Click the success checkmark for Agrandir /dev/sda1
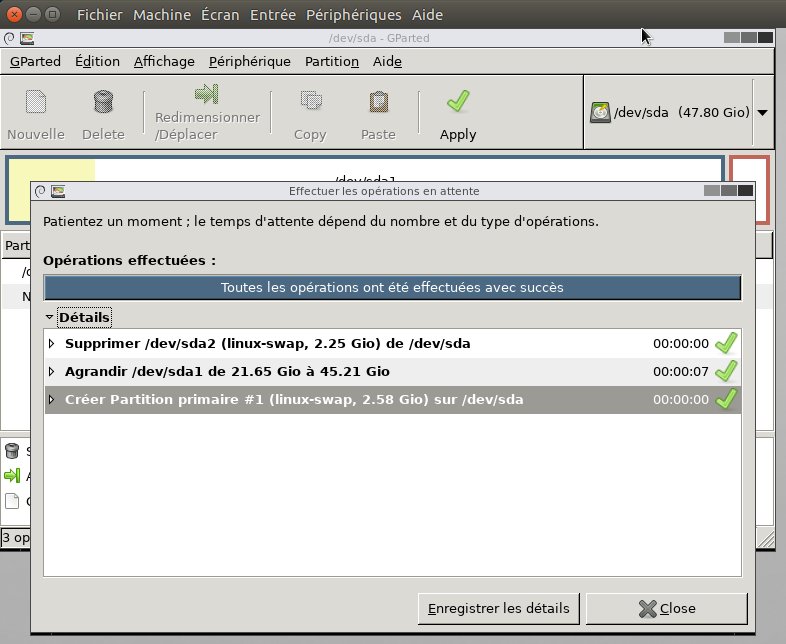Viewport: 786px width, 644px height. pos(726,371)
